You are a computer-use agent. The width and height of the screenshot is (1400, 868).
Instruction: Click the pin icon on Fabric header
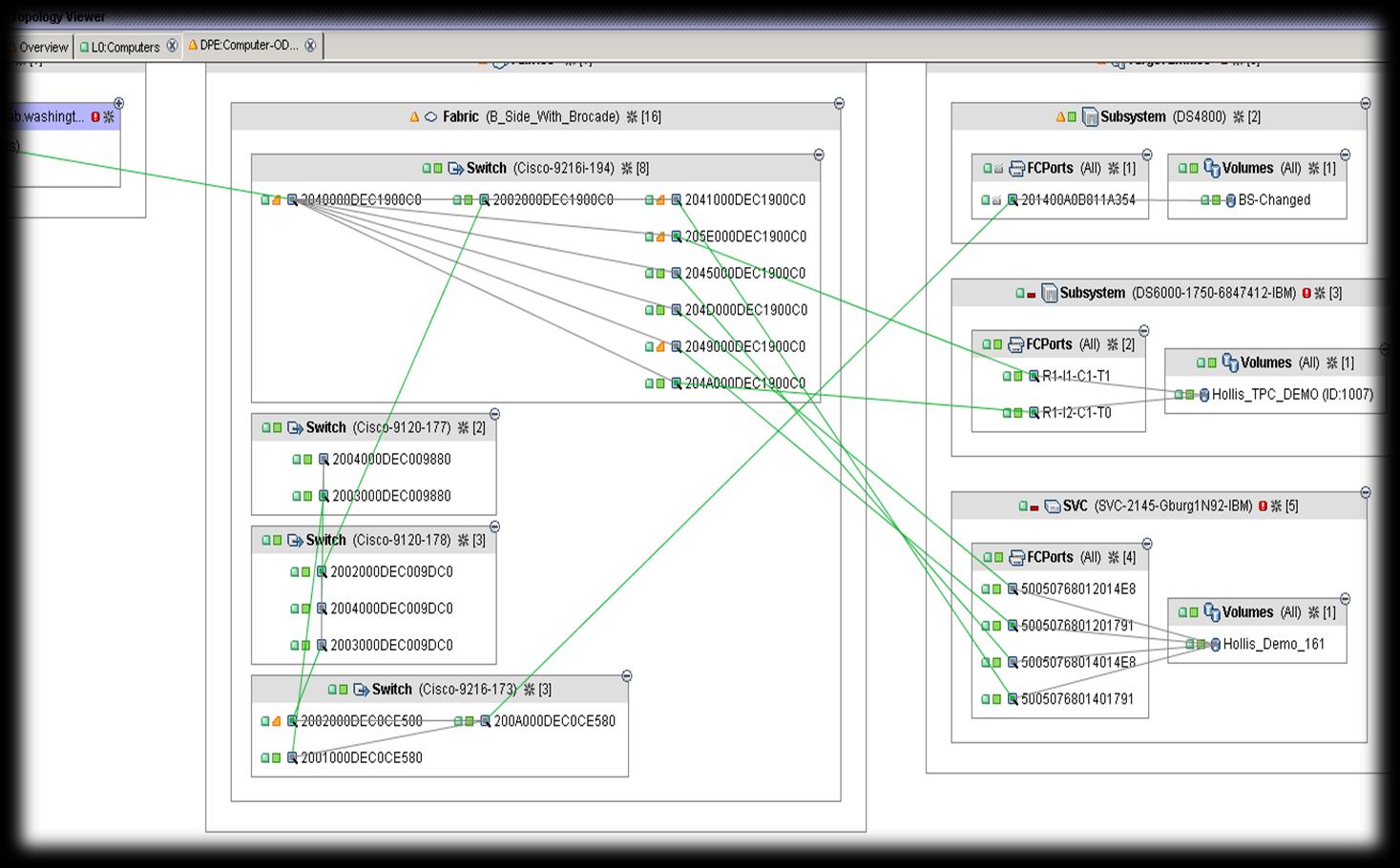coord(632,117)
